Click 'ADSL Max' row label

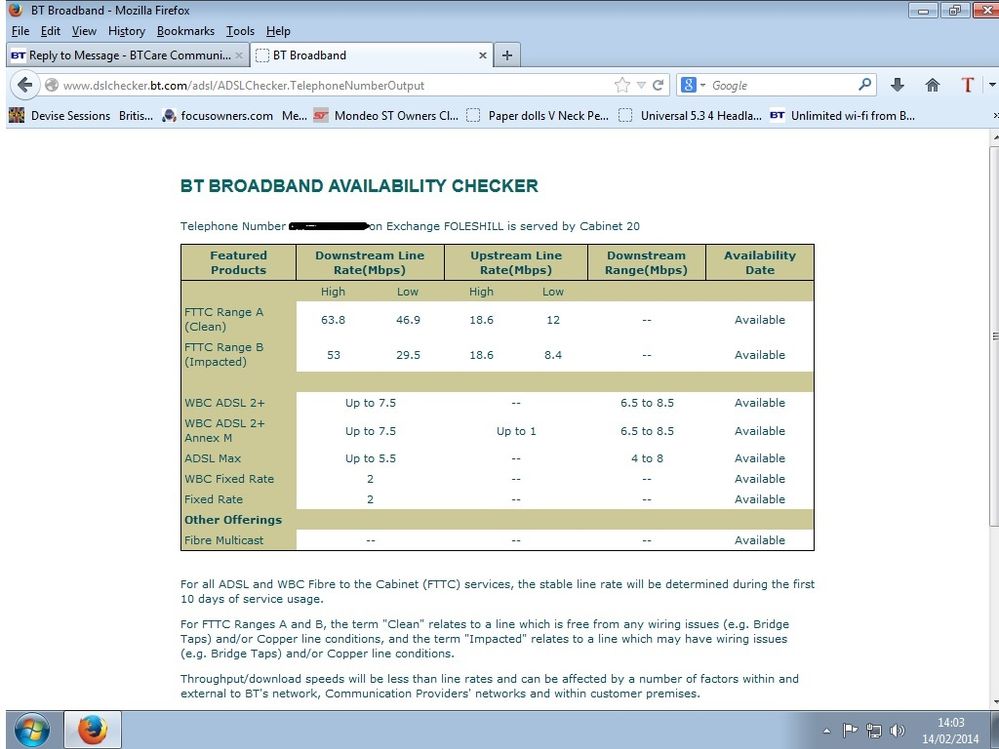coord(213,458)
